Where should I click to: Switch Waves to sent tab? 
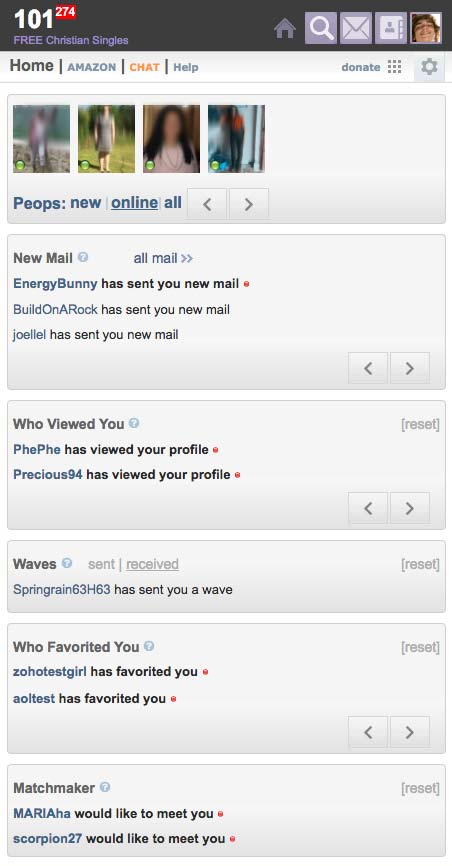click(x=101, y=564)
